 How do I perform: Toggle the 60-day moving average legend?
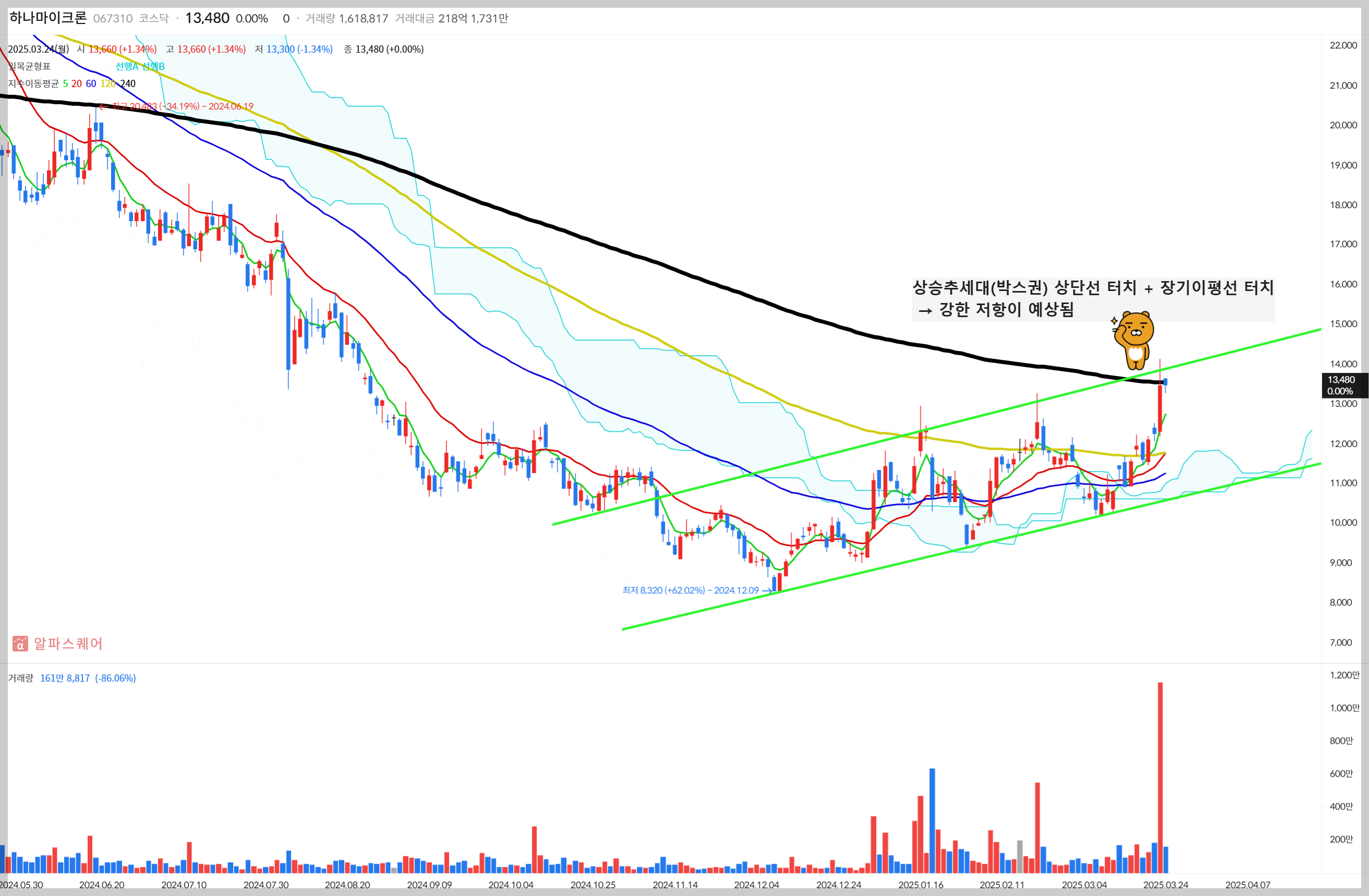(91, 83)
